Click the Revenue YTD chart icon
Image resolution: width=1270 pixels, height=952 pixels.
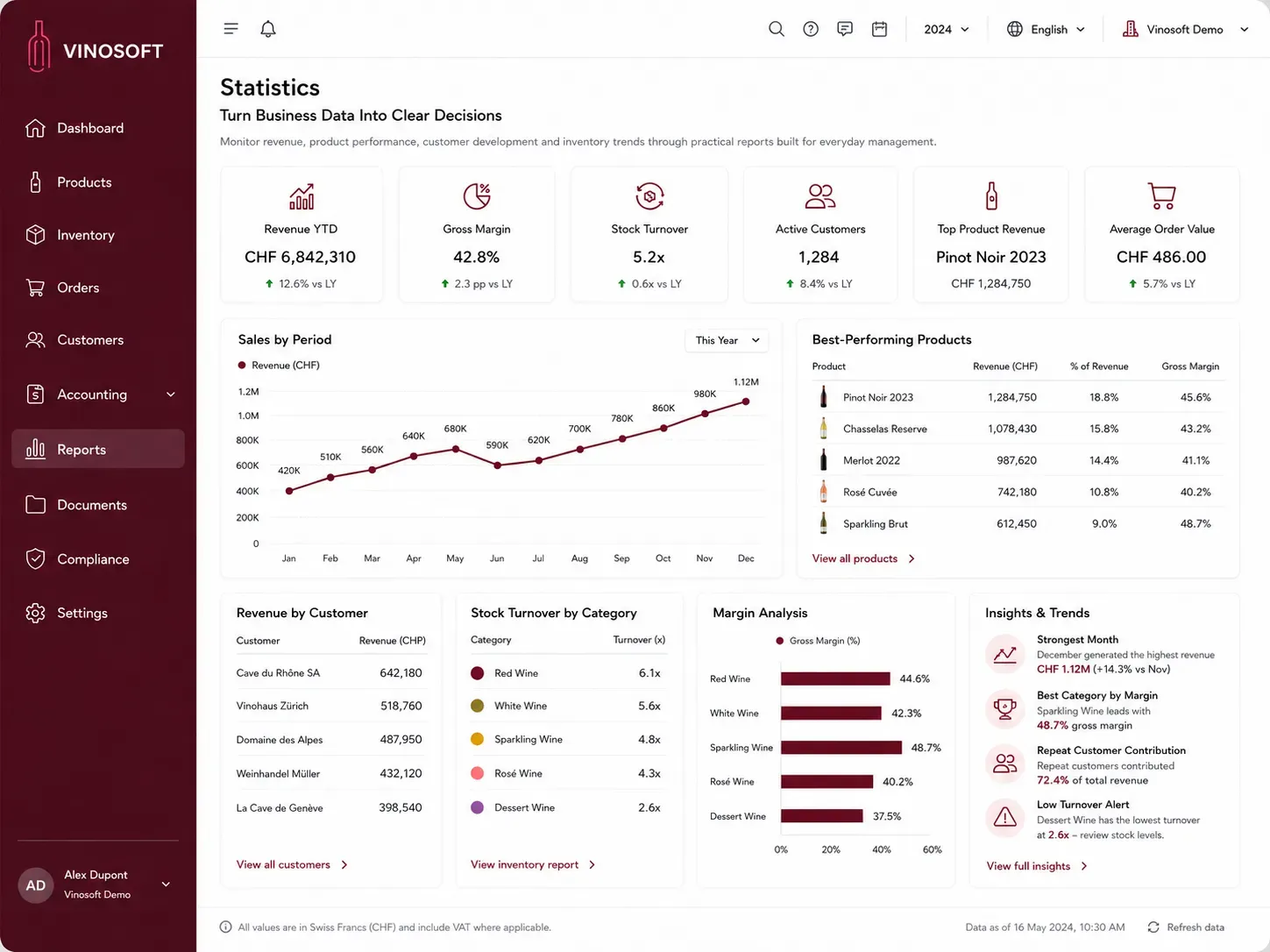302,196
